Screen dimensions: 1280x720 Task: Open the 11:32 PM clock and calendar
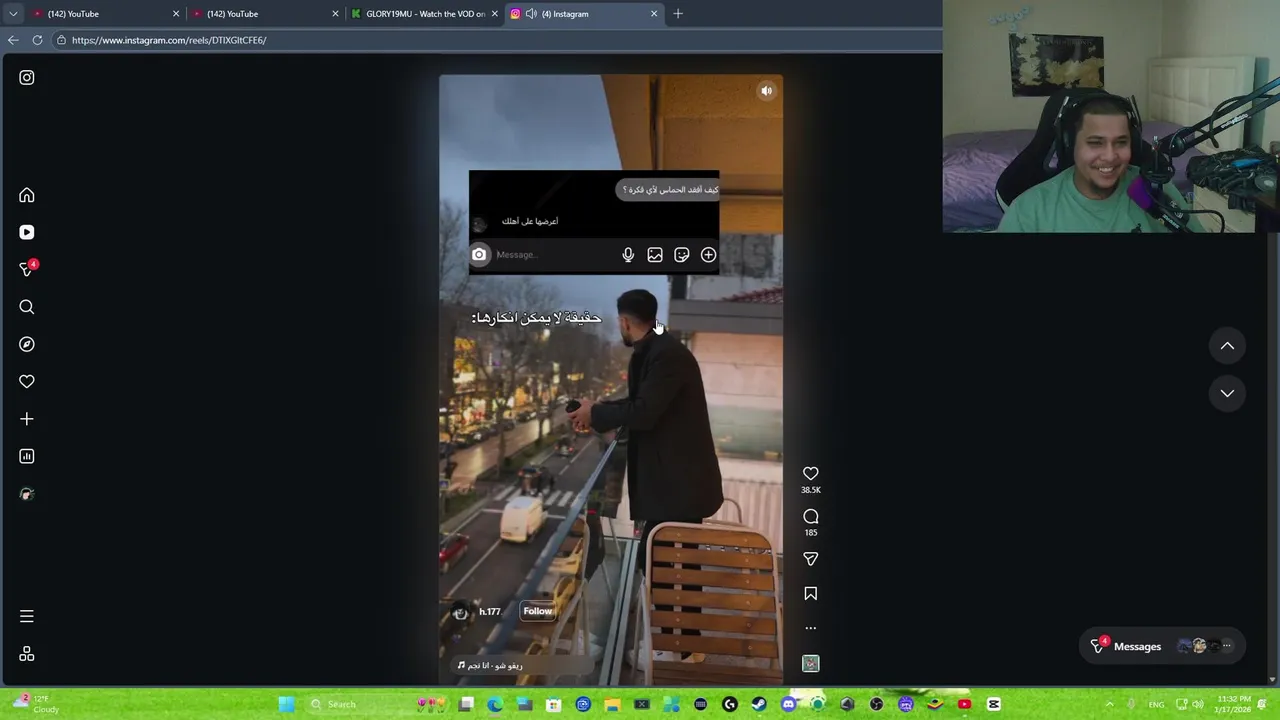pos(1234,704)
